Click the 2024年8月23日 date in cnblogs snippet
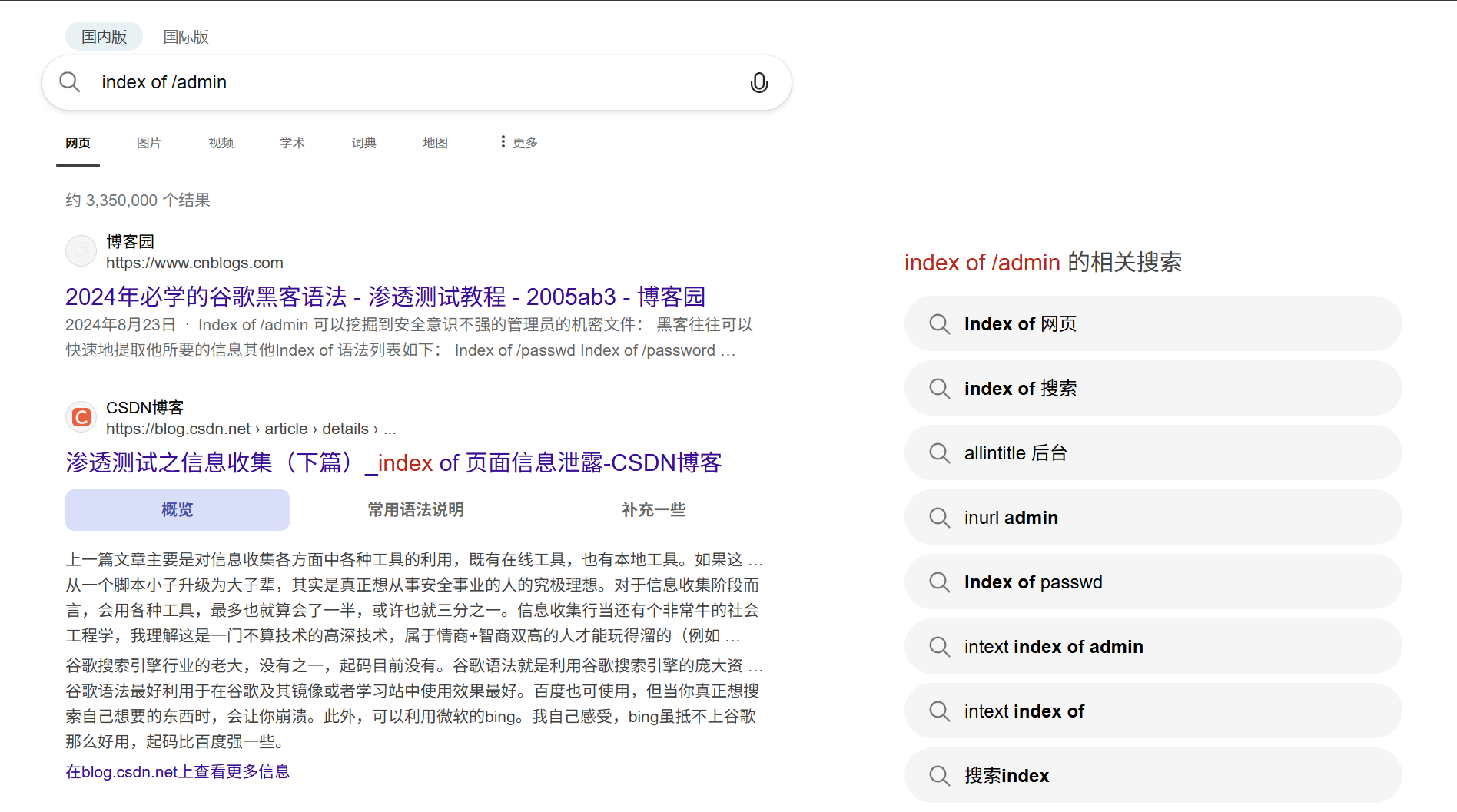Screen dimensions: 1457x812 [x=121, y=325]
